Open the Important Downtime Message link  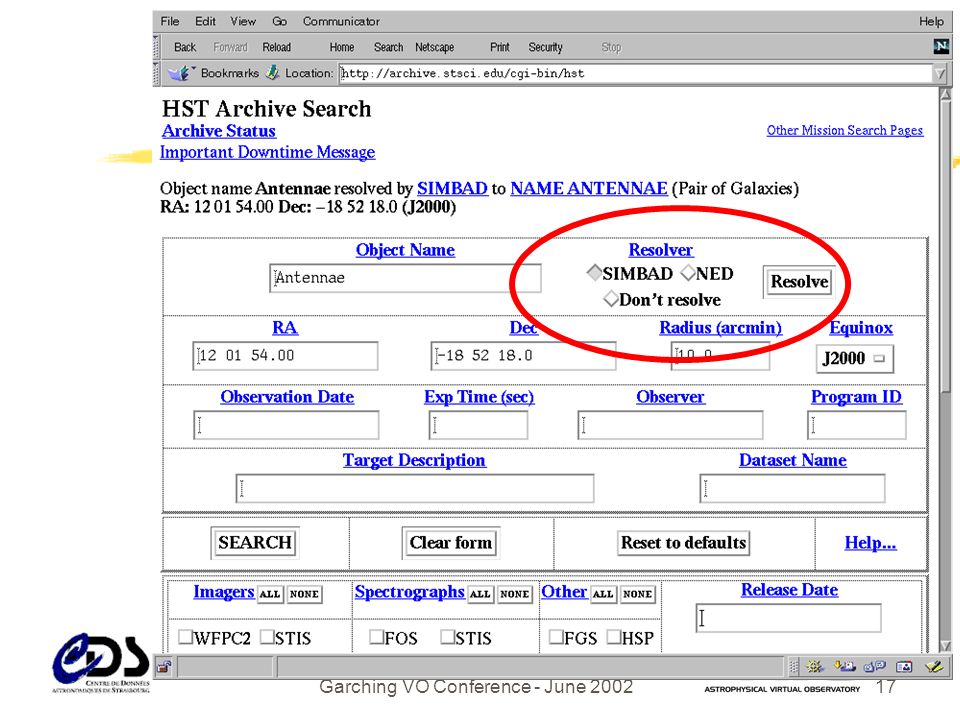268,152
